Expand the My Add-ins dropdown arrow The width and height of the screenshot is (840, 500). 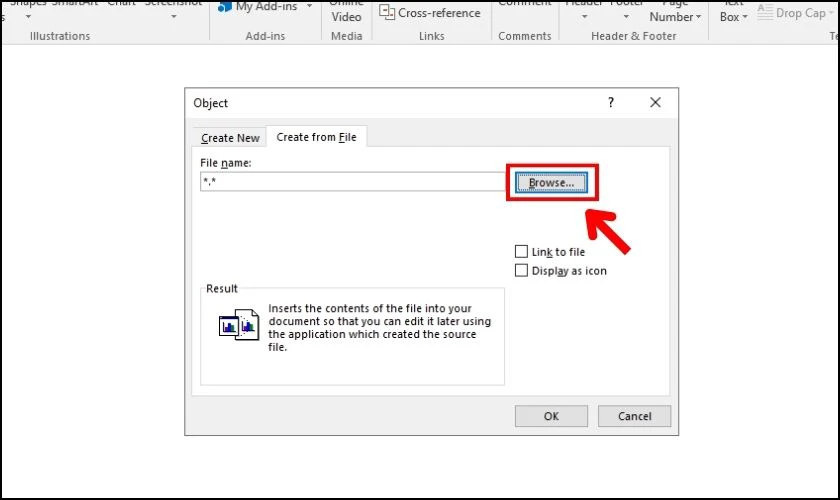[309, 6]
